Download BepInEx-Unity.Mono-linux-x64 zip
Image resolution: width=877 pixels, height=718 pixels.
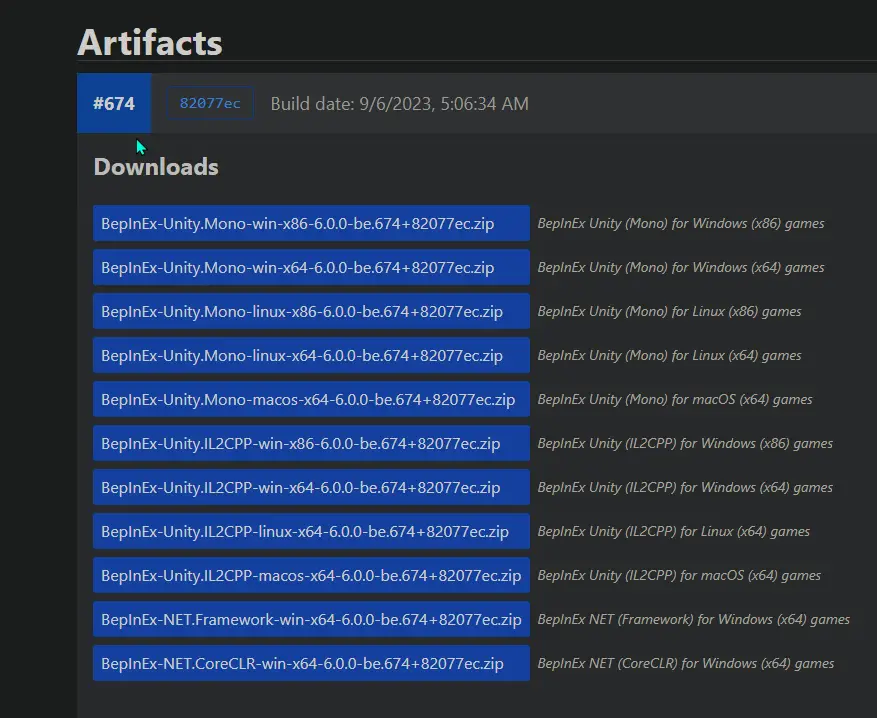(x=311, y=355)
